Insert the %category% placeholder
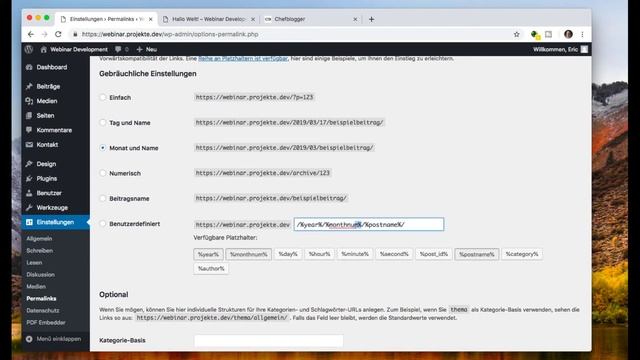 pos(522,254)
